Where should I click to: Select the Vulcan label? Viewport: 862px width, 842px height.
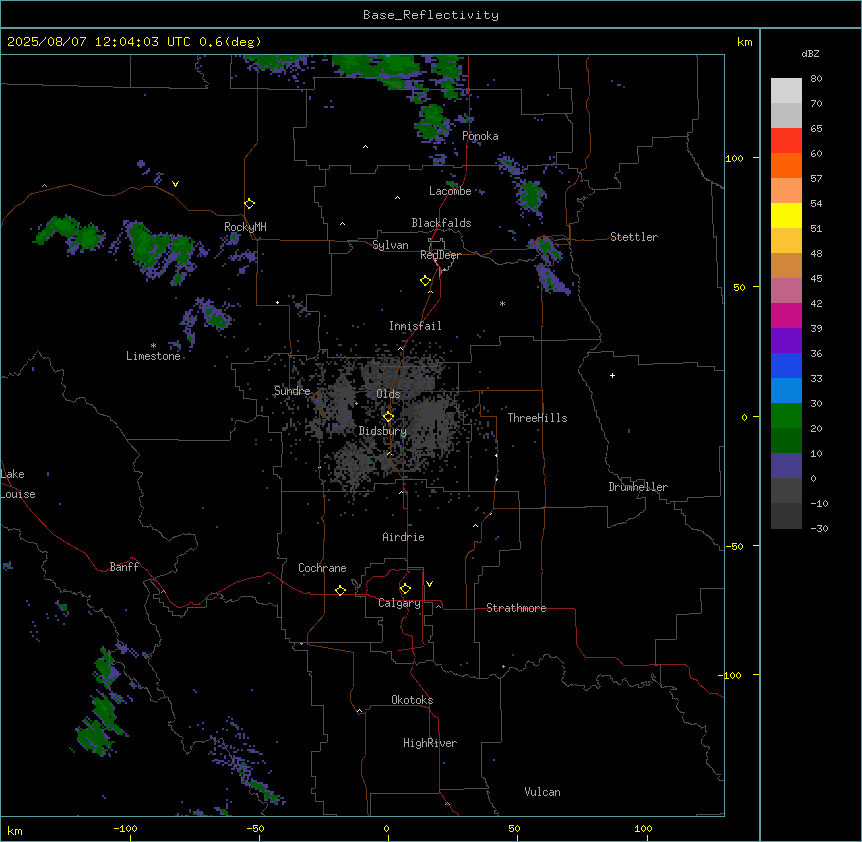click(x=542, y=792)
